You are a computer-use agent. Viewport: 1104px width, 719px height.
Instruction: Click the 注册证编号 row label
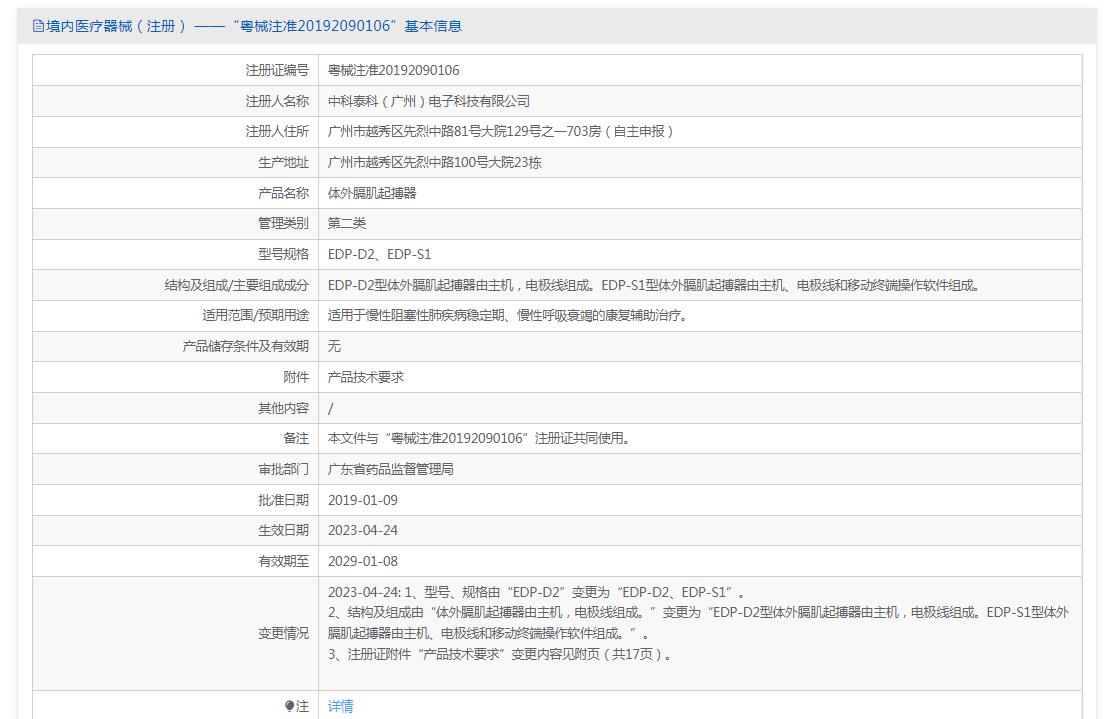click(277, 70)
